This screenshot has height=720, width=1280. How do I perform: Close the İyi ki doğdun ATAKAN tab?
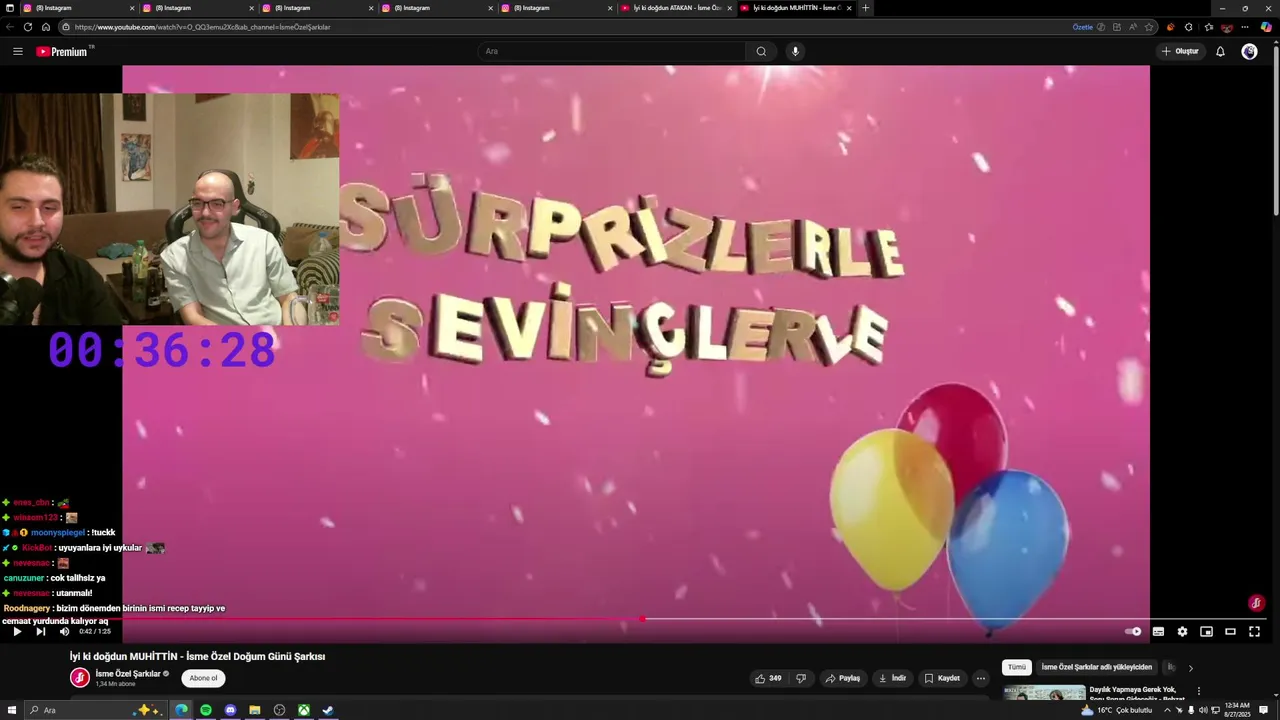(x=730, y=8)
